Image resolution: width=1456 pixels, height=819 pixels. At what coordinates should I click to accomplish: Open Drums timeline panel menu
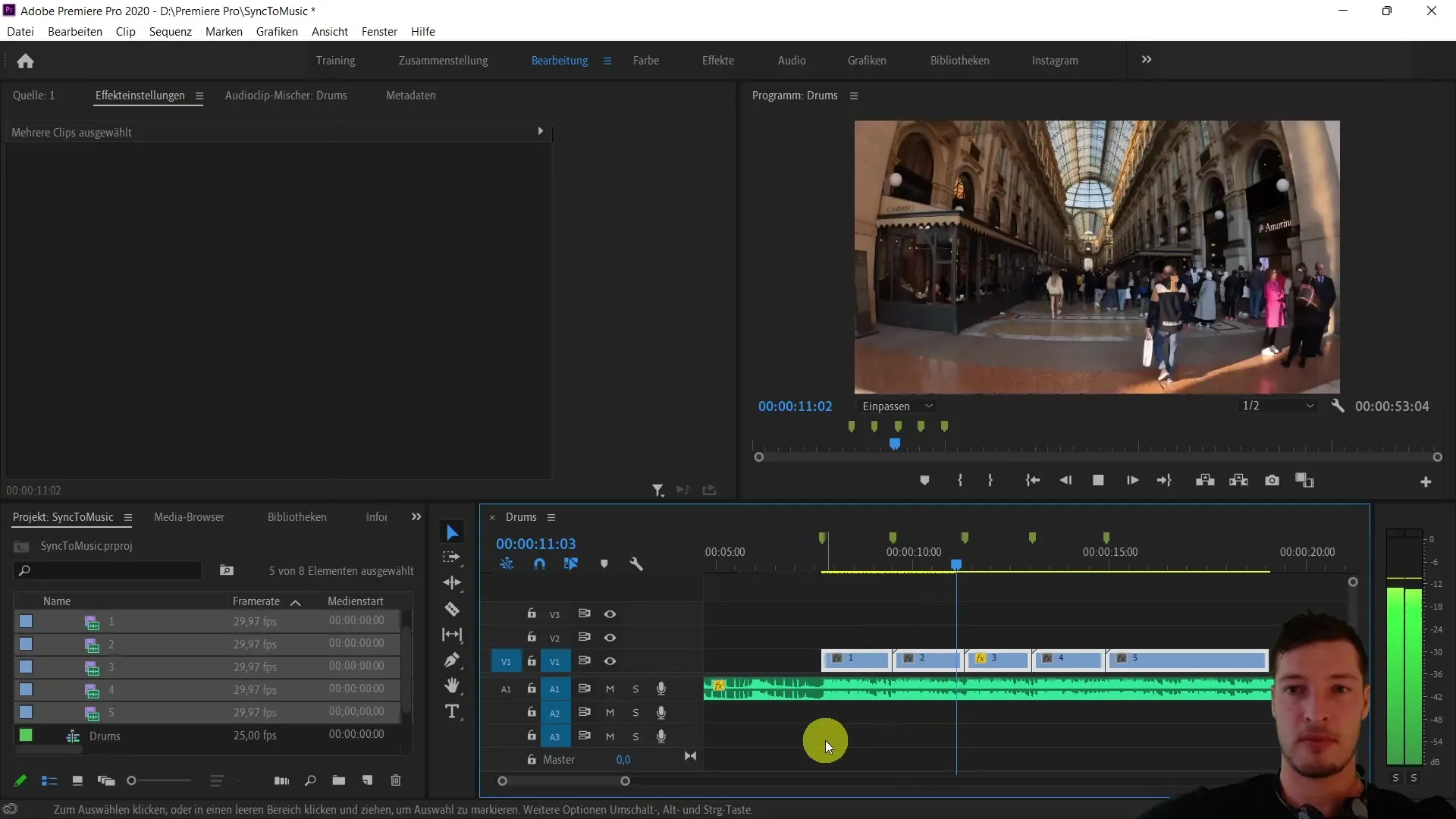pos(551,518)
